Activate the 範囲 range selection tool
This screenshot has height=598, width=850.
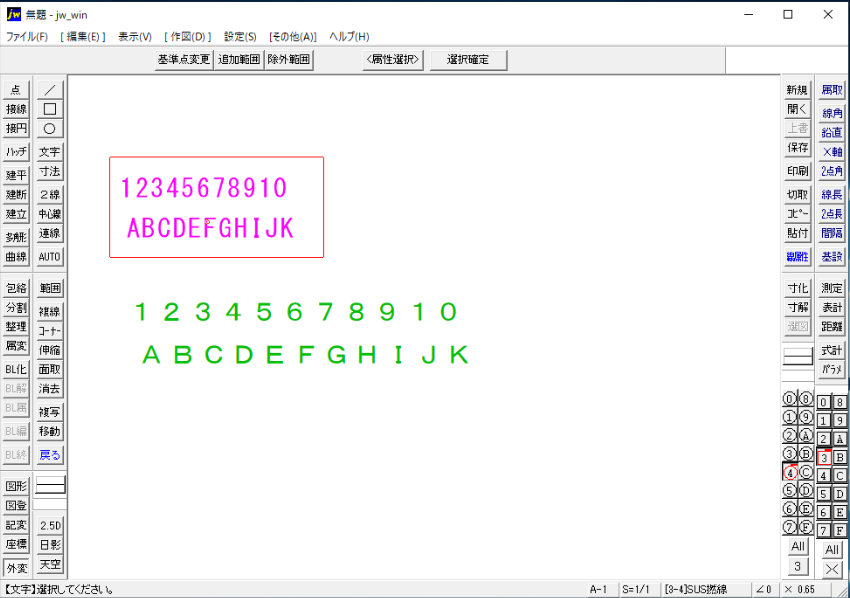49,288
